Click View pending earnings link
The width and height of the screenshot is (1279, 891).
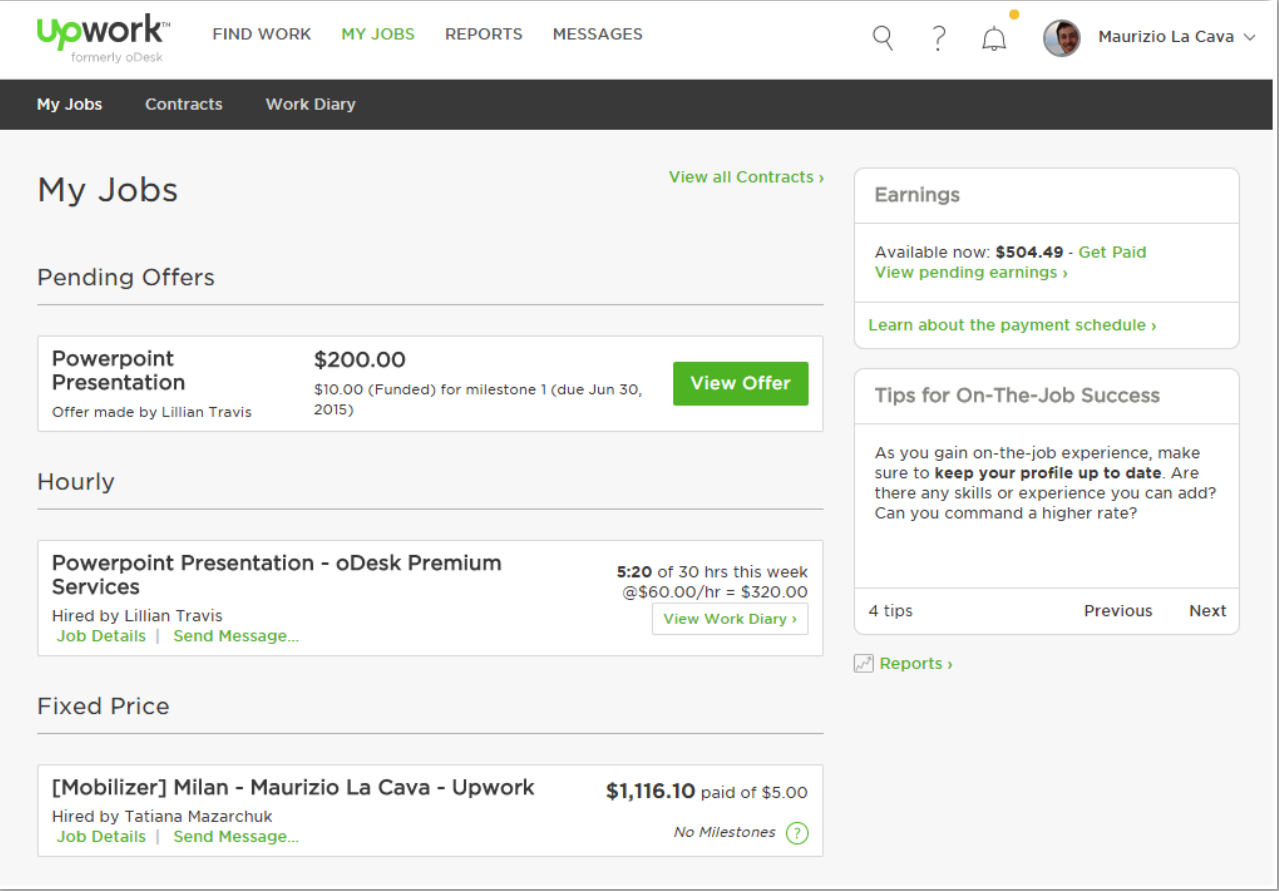[971, 272]
